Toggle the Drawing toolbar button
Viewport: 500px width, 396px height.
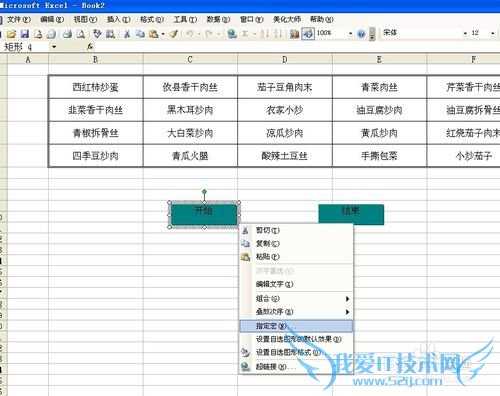tap(308, 34)
